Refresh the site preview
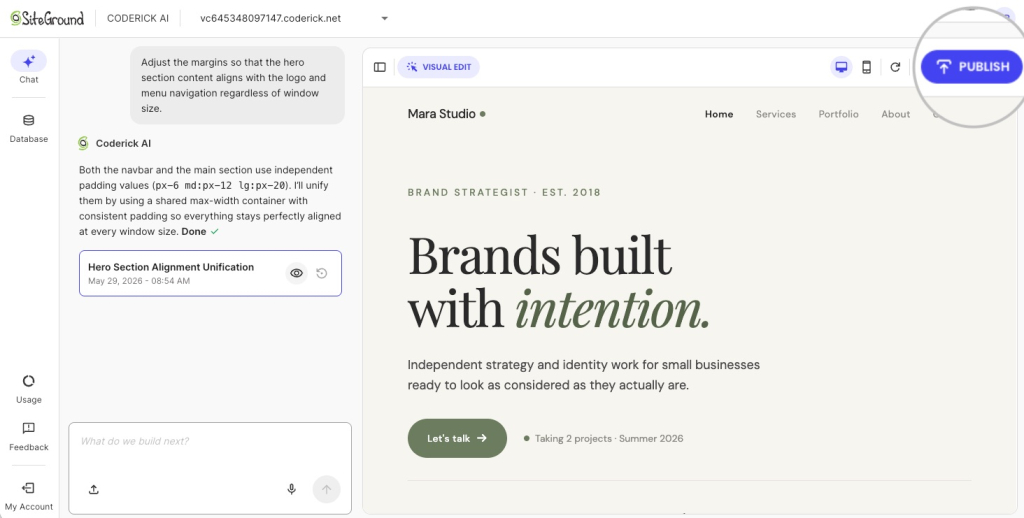This screenshot has width=1024, height=518. point(895,67)
